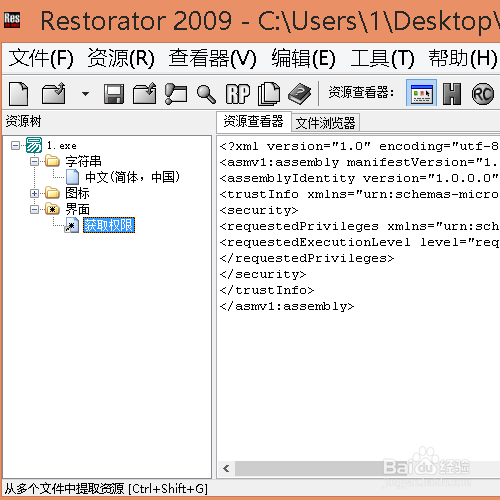500x500 pixels.
Task: Click the 获取权限 document icon
Action: (x=72, y=225)
